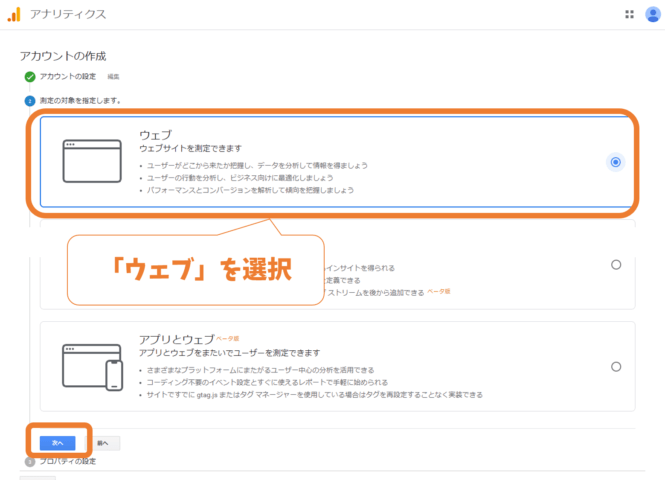
Task: Click the Google Analytics logo icon
Action: [x=14, y=14]
